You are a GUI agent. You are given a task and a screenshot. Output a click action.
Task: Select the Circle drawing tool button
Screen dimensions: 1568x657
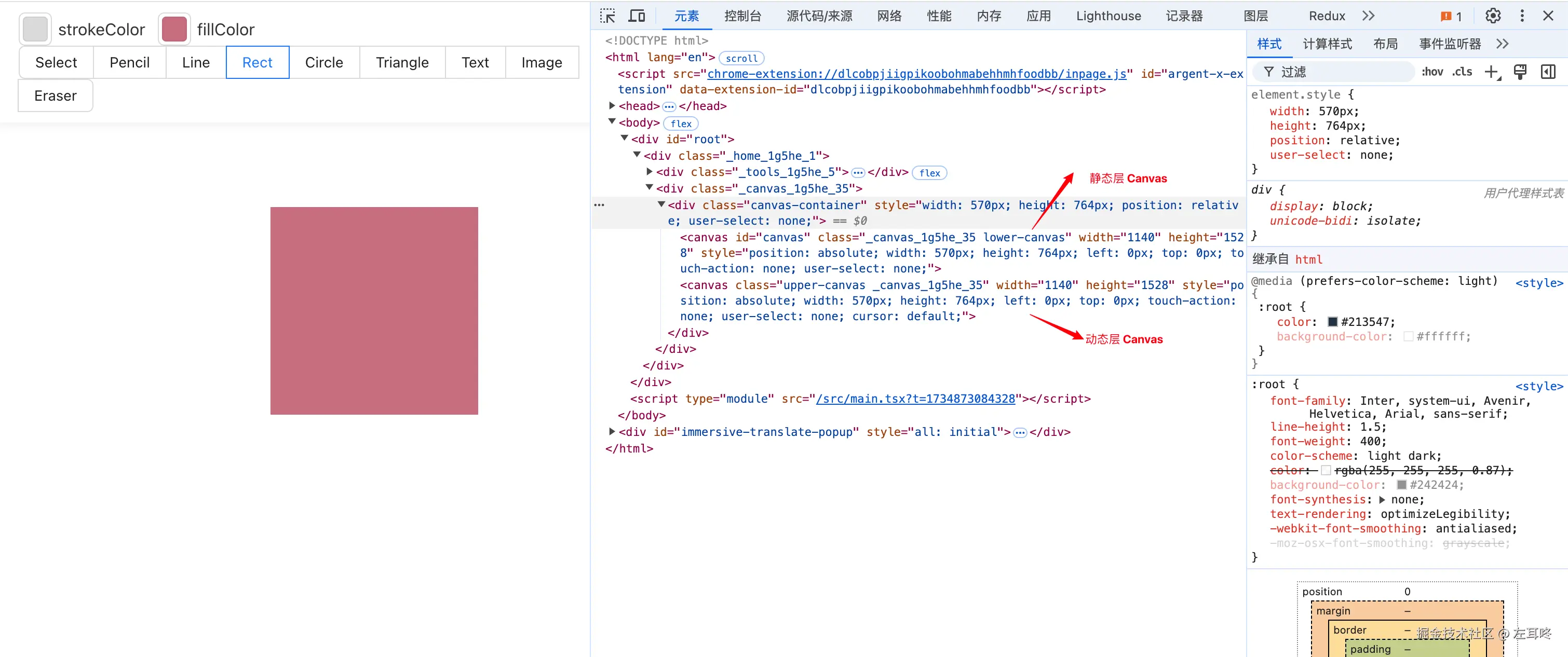click(x=324, y=63)
